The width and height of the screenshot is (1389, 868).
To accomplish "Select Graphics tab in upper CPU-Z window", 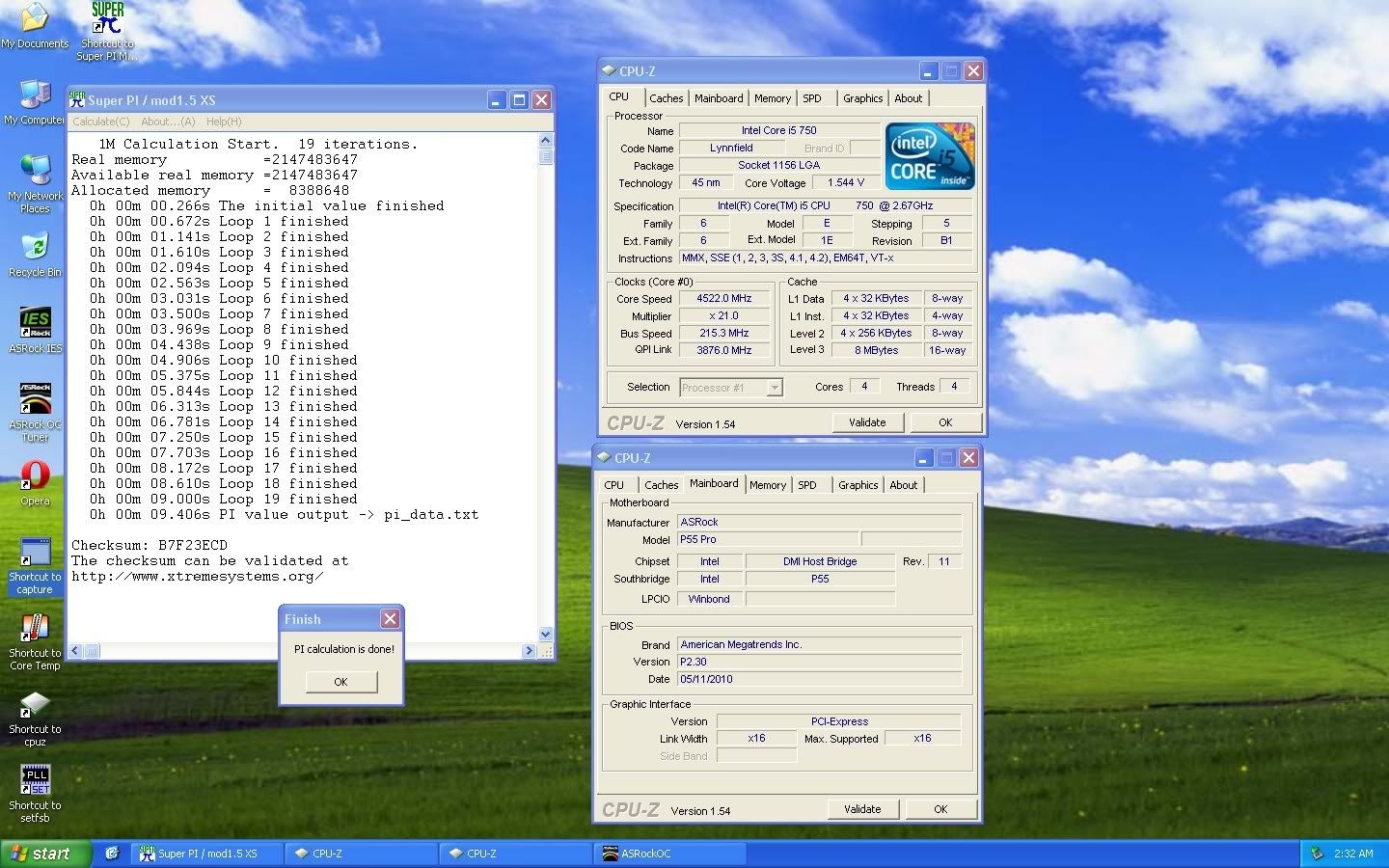I will tap(862, 98).
